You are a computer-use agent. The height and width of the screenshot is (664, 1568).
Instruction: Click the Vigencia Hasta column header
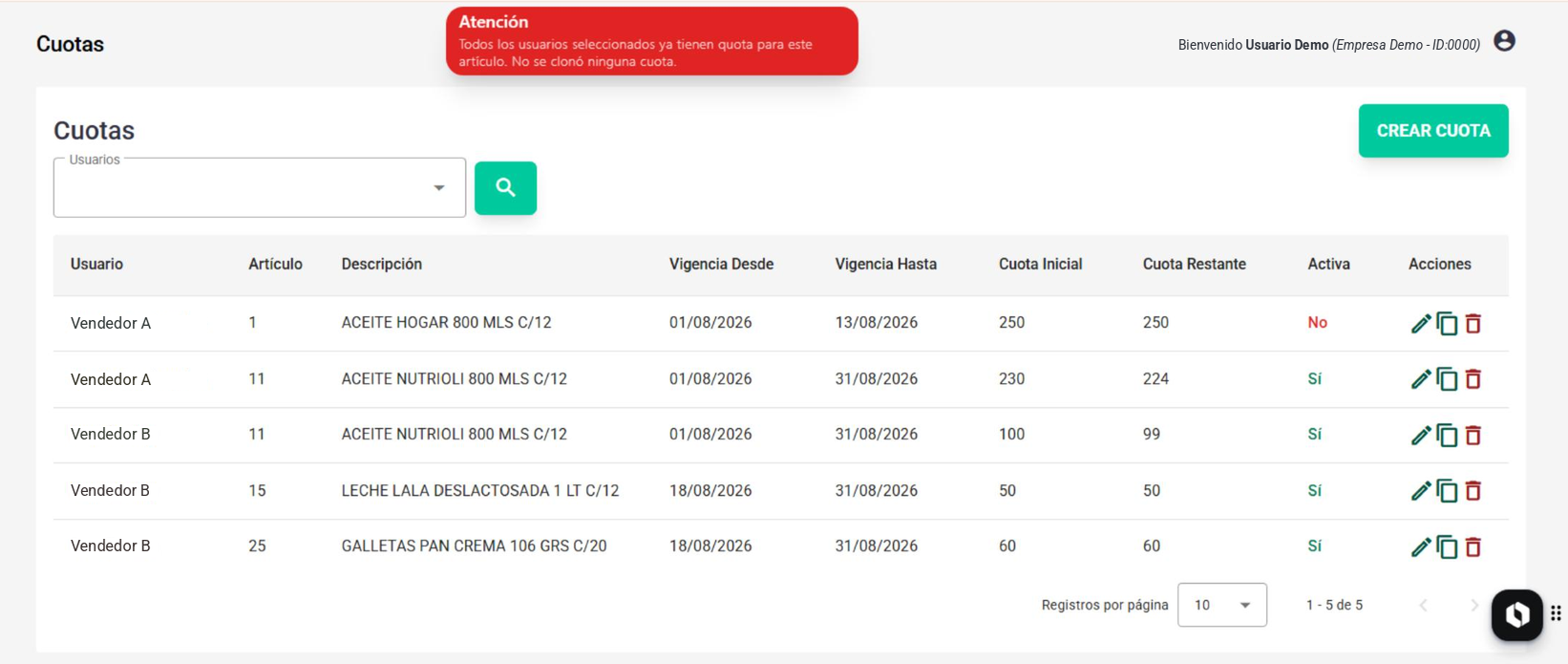885,264
